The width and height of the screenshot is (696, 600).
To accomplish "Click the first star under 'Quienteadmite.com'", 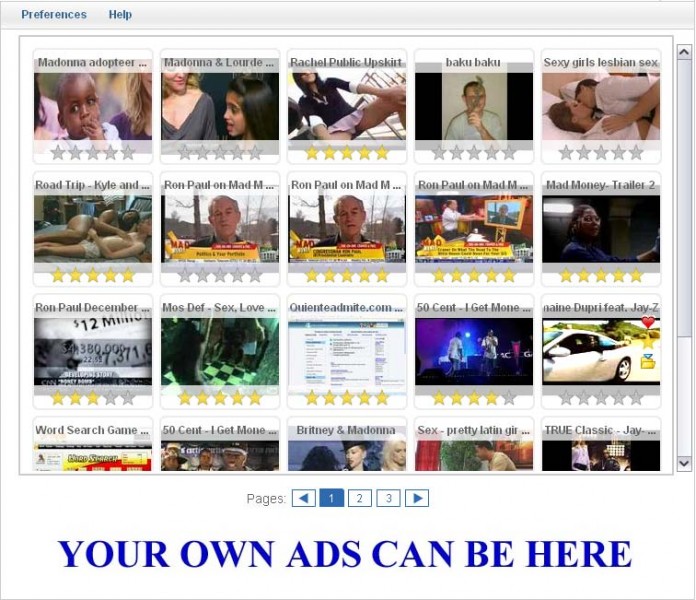I will coord(312,398).
